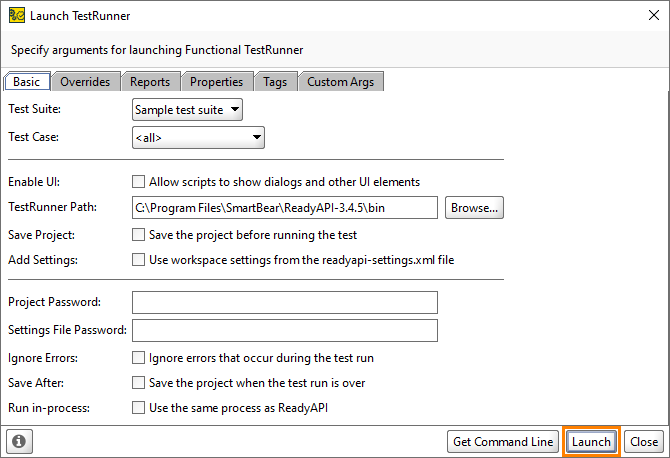The width and height of the screenshot is (670, 458).
Task: Go to the Tags tab
Action: 275,82
